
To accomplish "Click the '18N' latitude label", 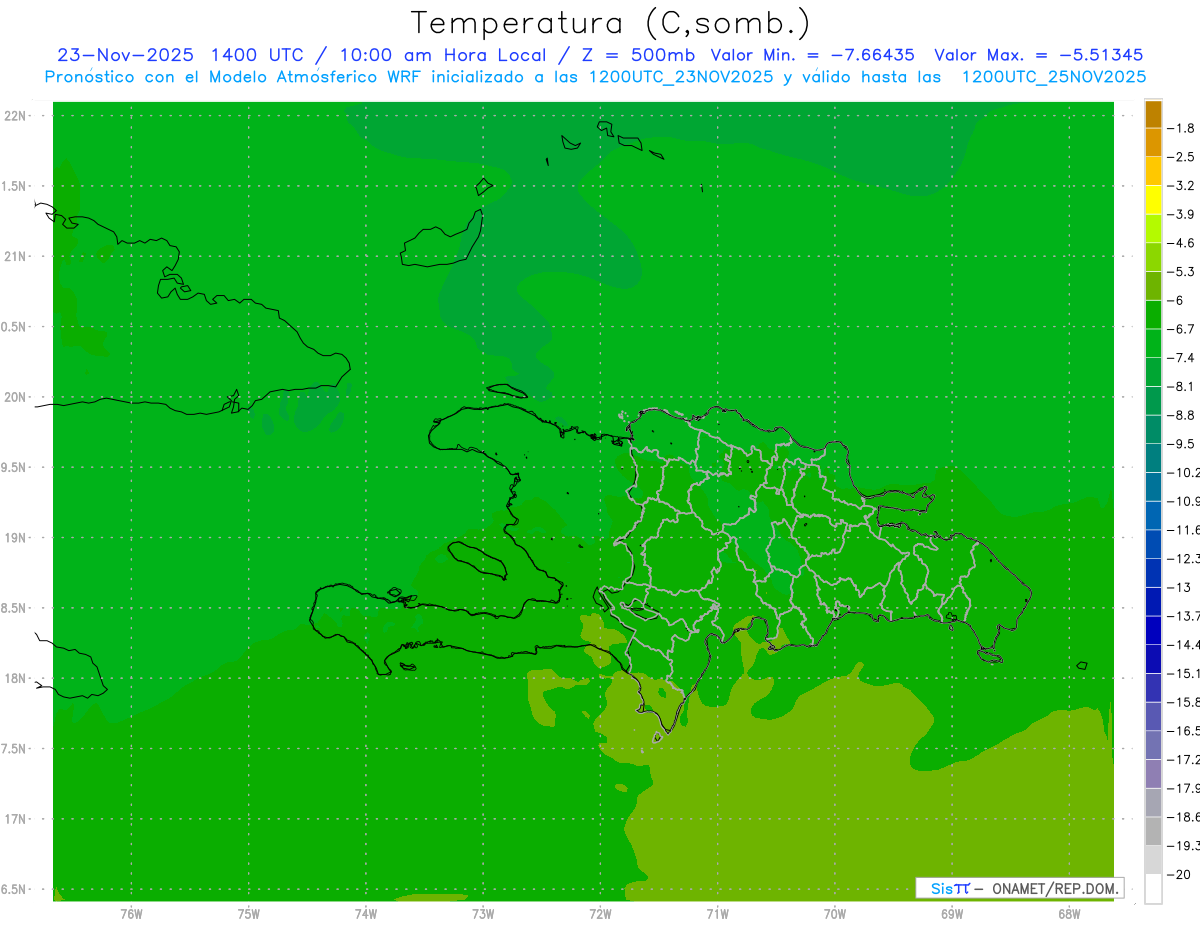I will [x=15, y=679].
